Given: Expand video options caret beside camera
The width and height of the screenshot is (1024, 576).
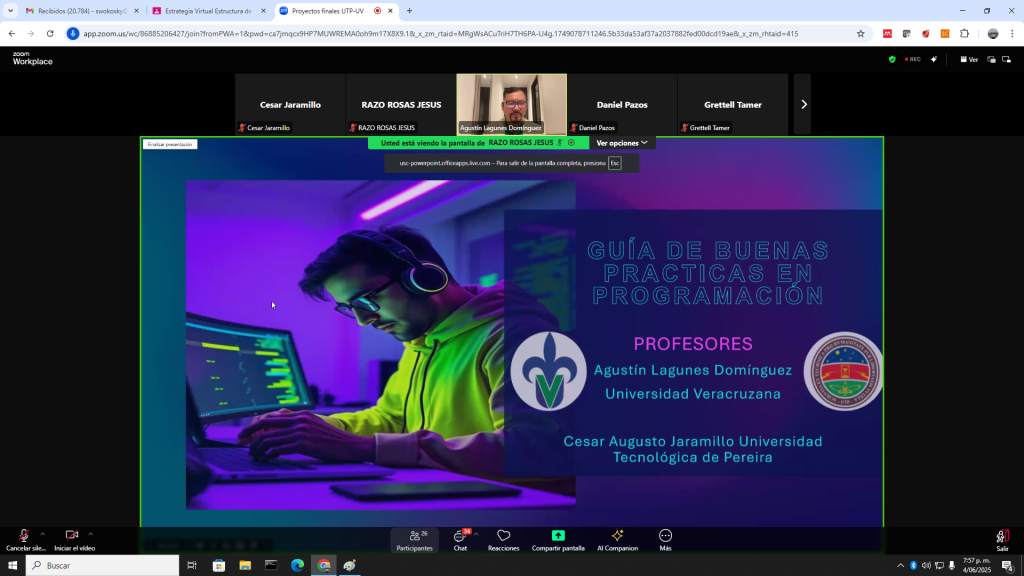Looking at the screenshot, I should click(91, 534).
